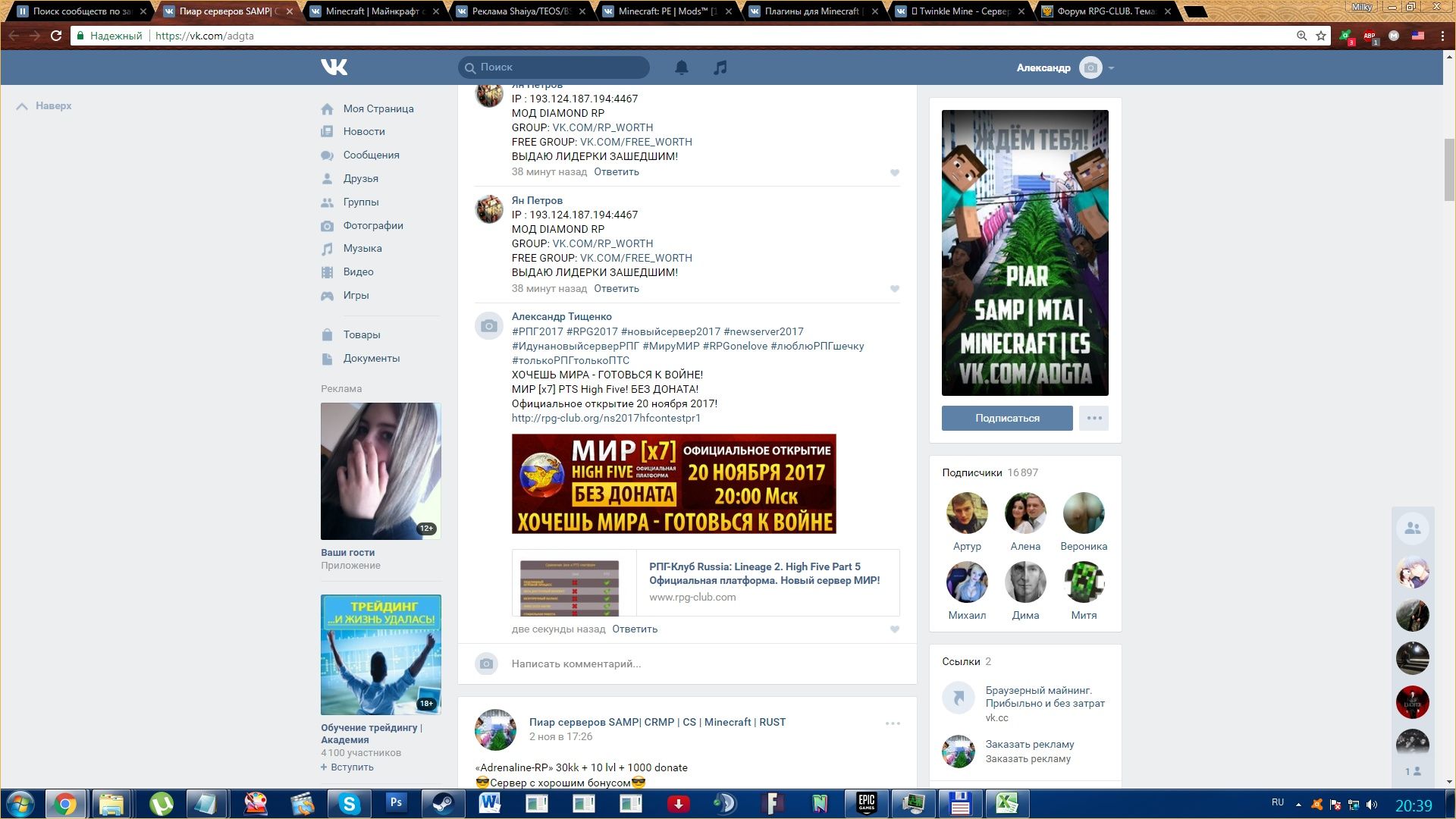Open Windows Start button
The height and width of the screenshot is (819, 1456).
20,803
